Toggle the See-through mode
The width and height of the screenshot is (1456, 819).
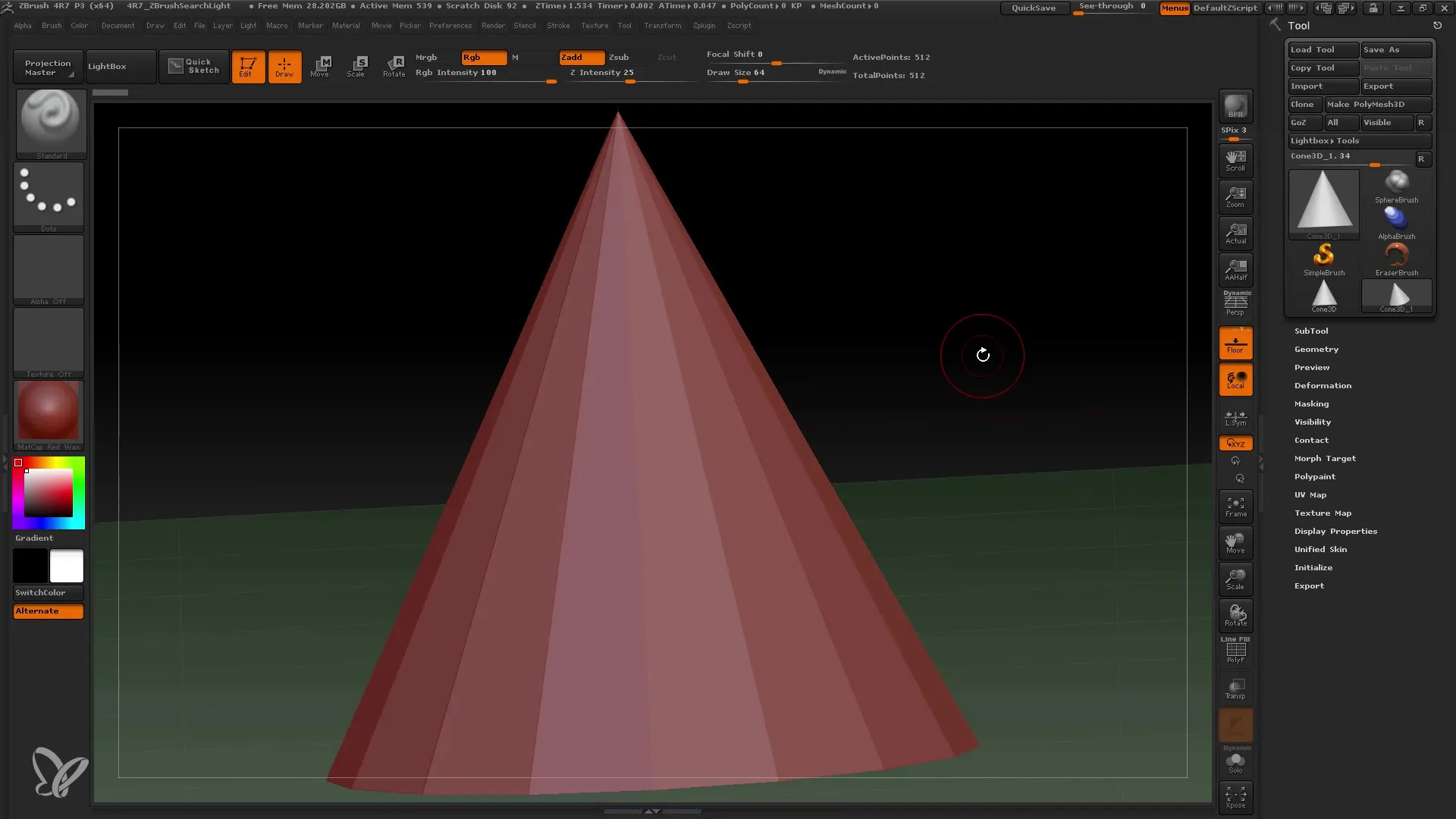coord(1113,7)
